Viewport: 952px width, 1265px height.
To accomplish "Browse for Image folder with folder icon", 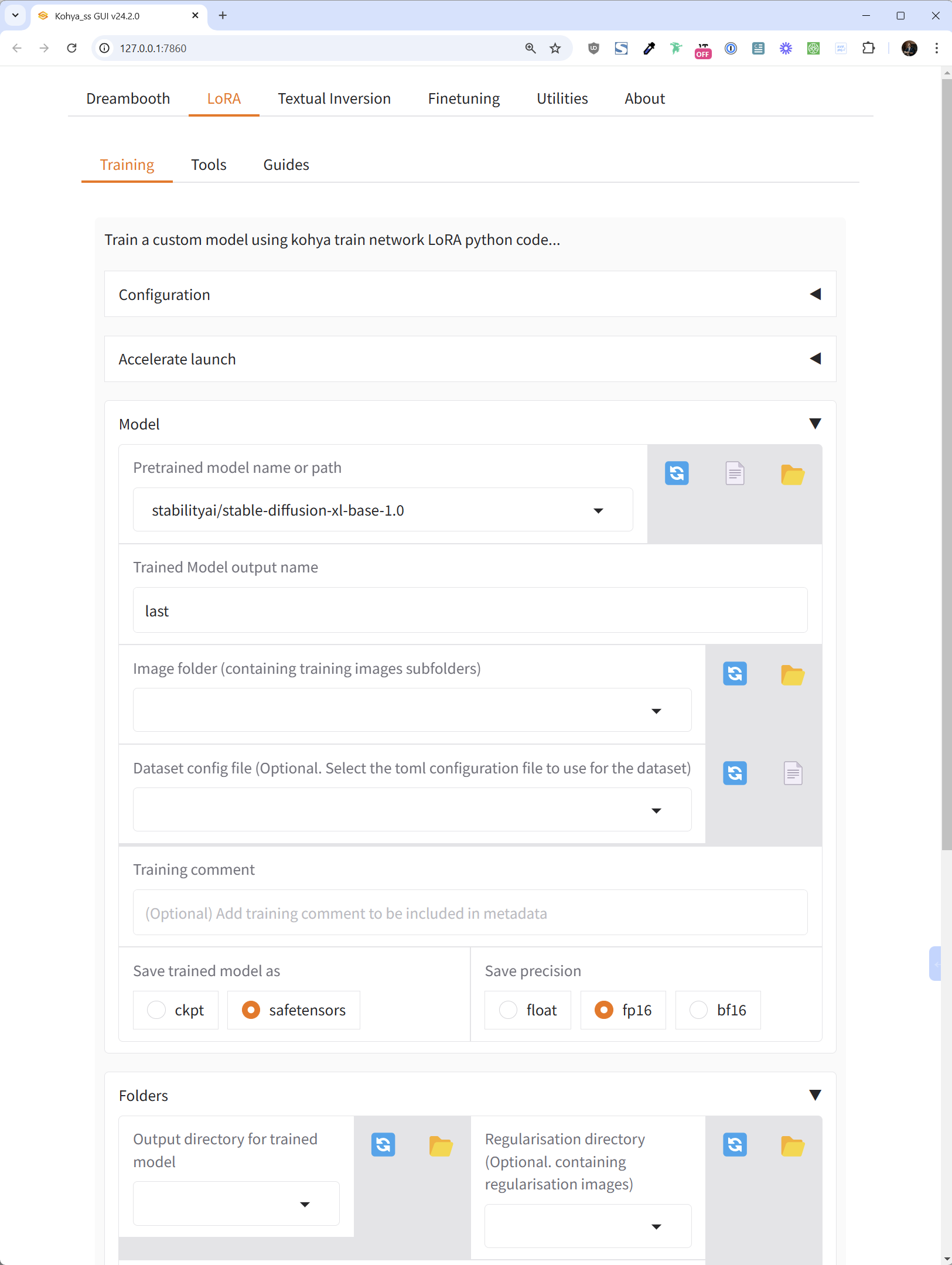I will coord(792,675).
